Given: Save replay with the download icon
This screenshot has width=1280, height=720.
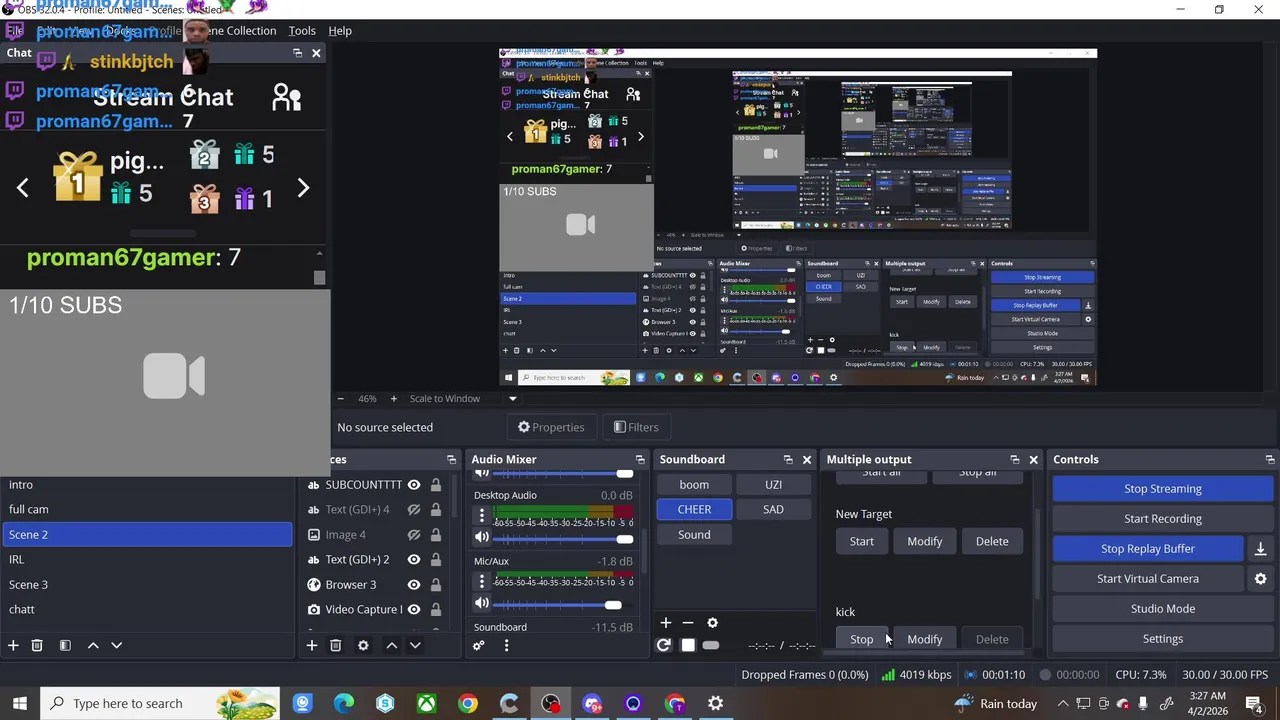Looking at the screenshot, I should point(1260,549).
